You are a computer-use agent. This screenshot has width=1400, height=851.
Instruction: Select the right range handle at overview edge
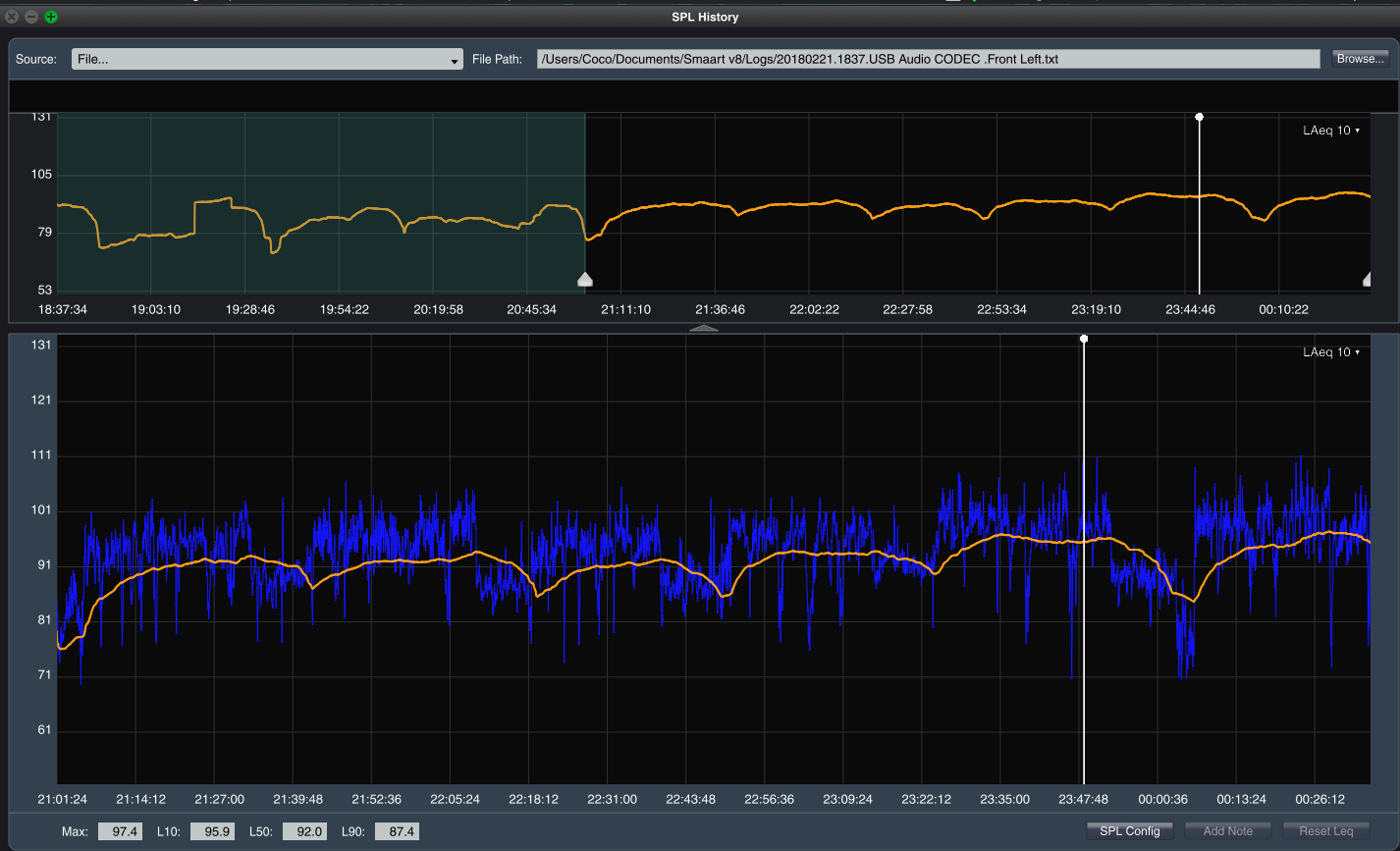[x=1367, y=280]
